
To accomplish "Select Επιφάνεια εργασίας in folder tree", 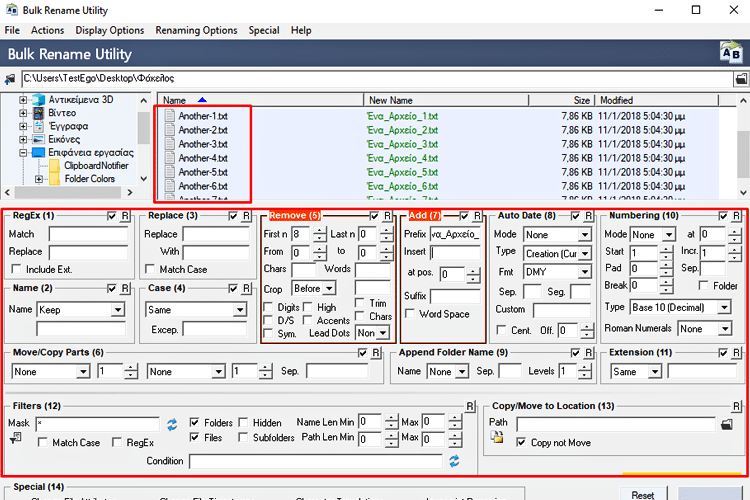I will (x=91, y=153).
